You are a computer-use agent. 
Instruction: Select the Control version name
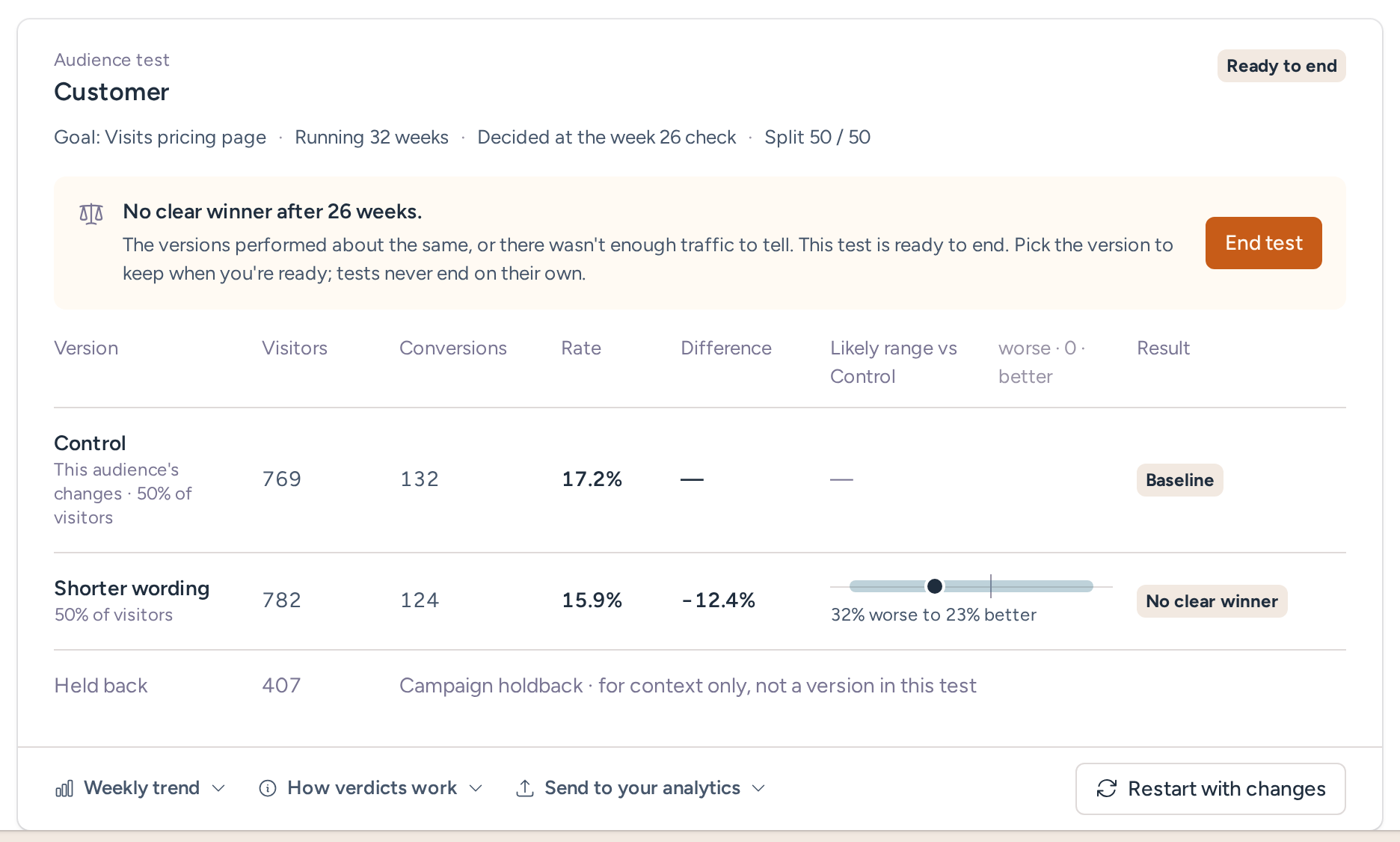tap(90, 443)
